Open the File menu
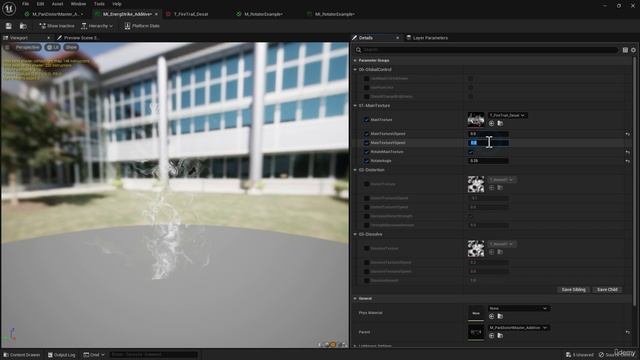640x360 pixels. coord(25,4)
